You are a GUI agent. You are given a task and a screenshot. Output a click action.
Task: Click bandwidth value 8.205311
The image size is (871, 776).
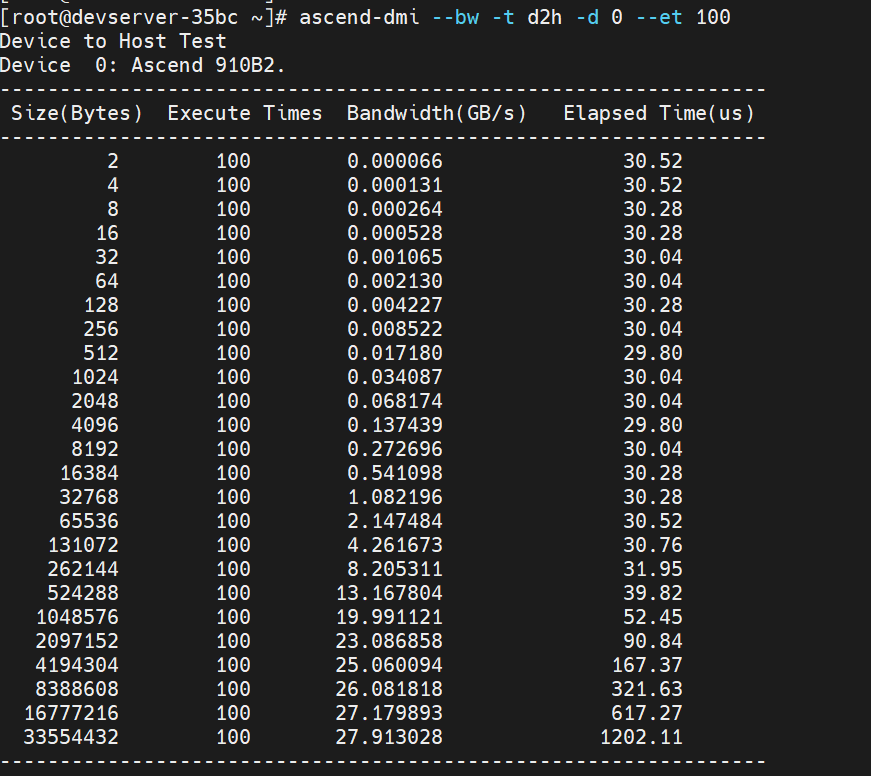pyautogui.click(x=395, y=569)
